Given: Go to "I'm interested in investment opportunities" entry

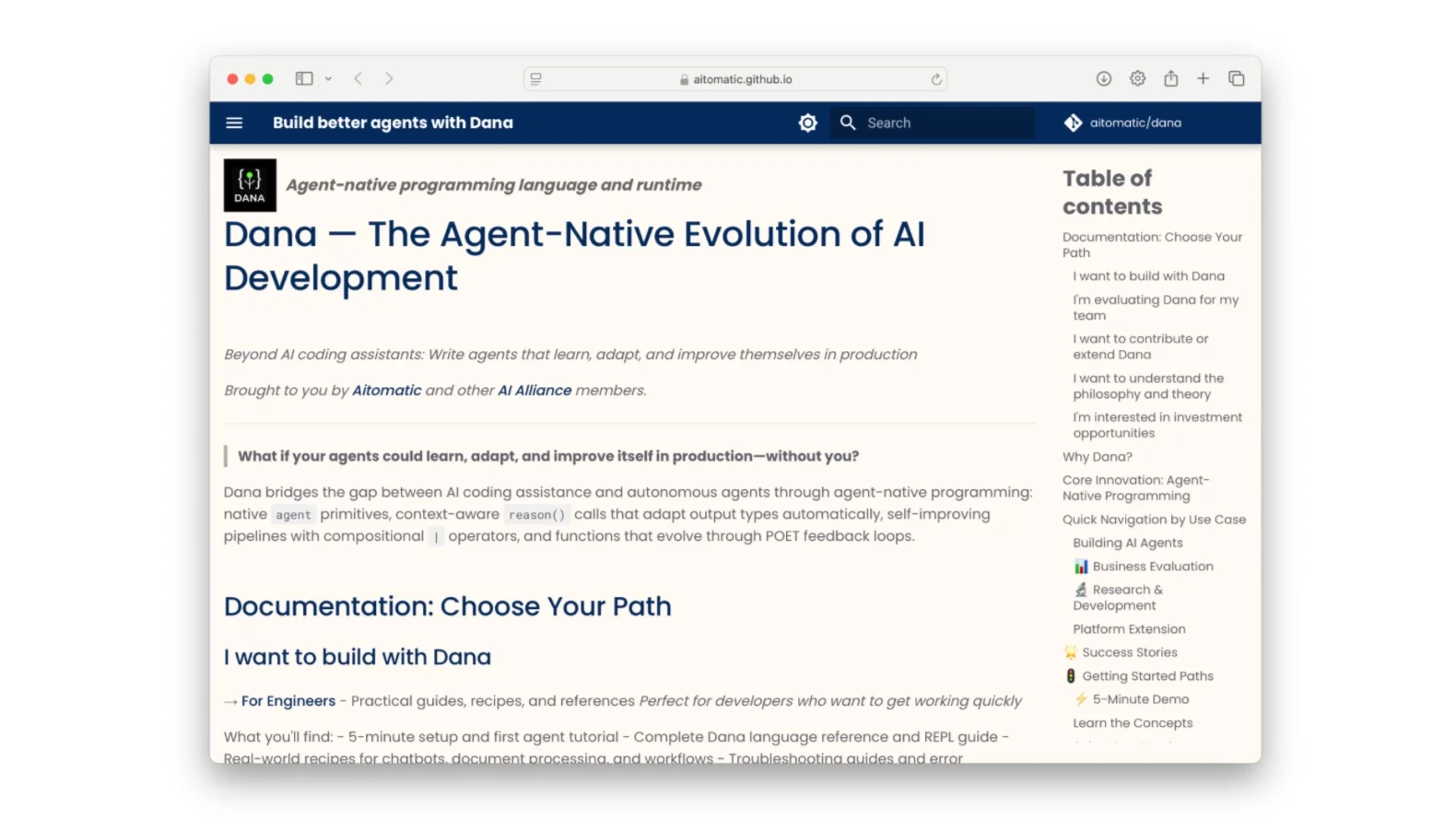Looking at the screenshot, I should 1157,426.
